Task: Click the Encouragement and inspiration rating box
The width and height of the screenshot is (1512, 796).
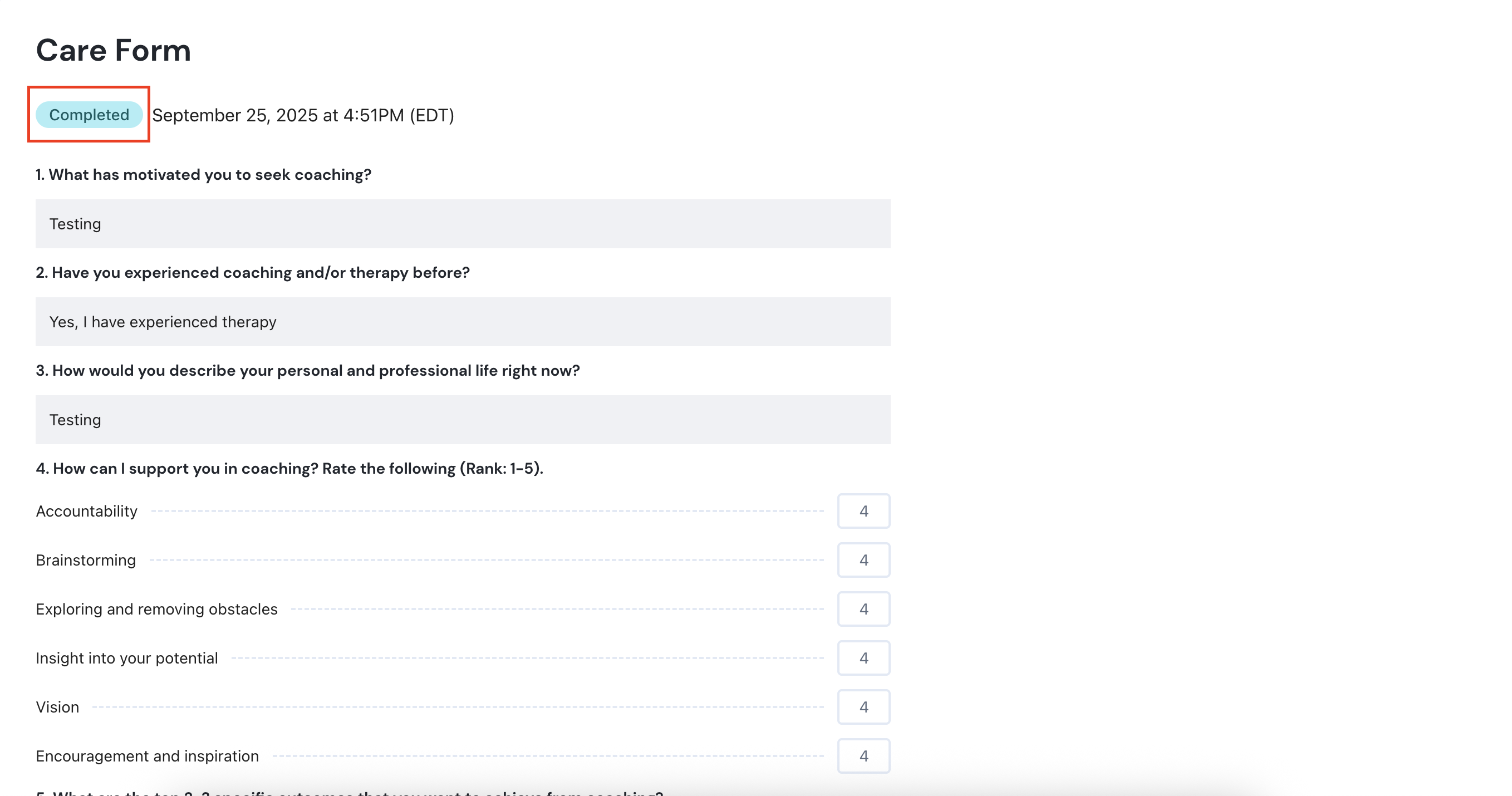Action: (863, 756)
